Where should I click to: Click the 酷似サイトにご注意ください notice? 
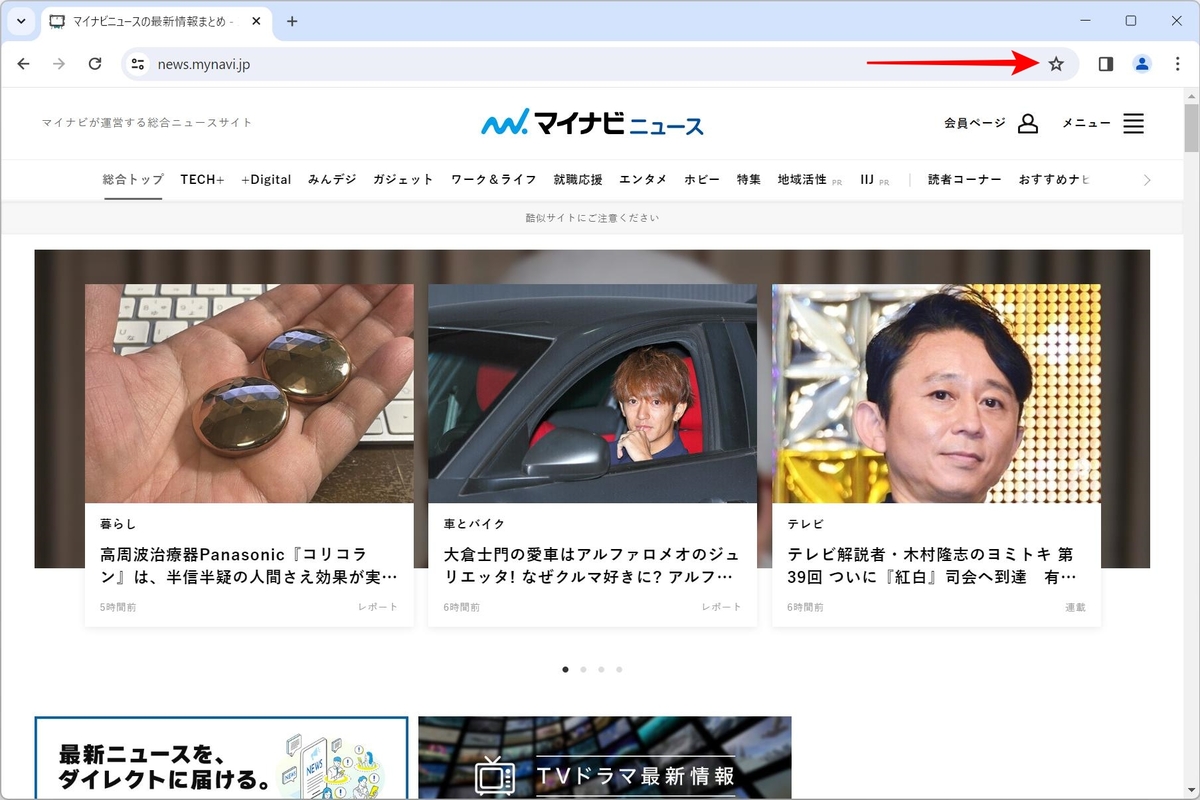click(592, 217)
